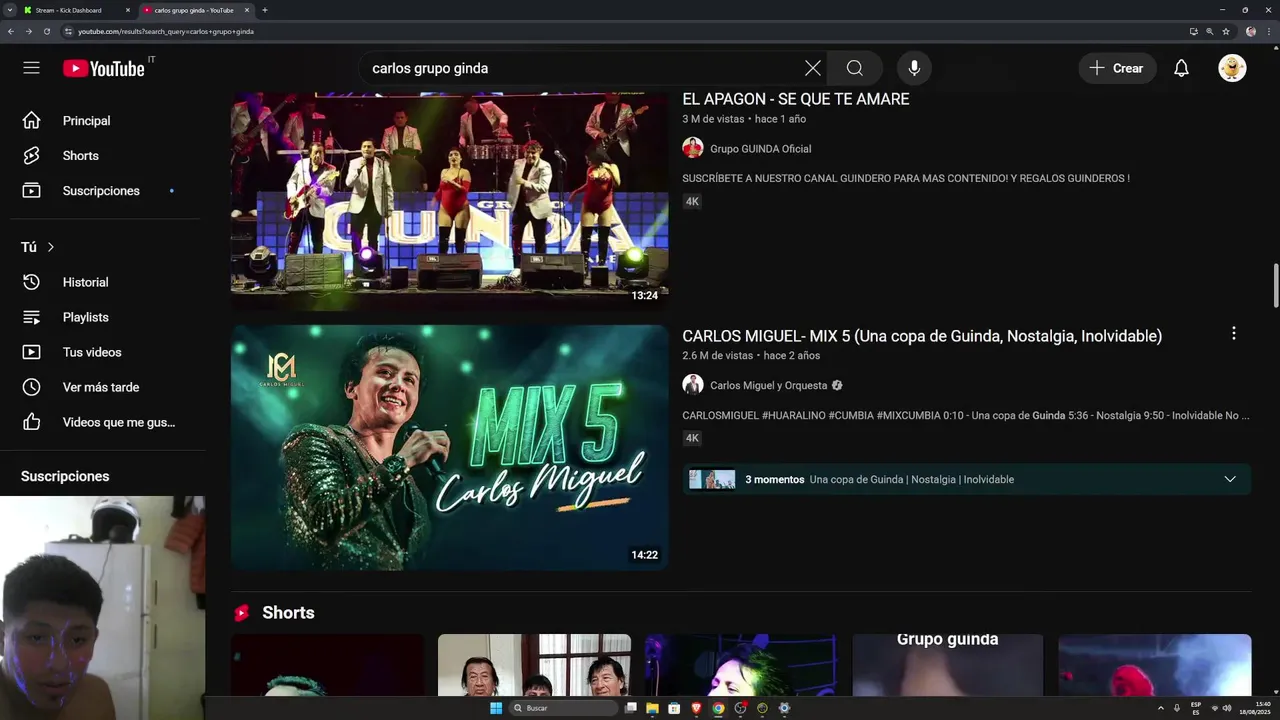Play the EL APAGON video thumbnail

(x=449, y=200)
